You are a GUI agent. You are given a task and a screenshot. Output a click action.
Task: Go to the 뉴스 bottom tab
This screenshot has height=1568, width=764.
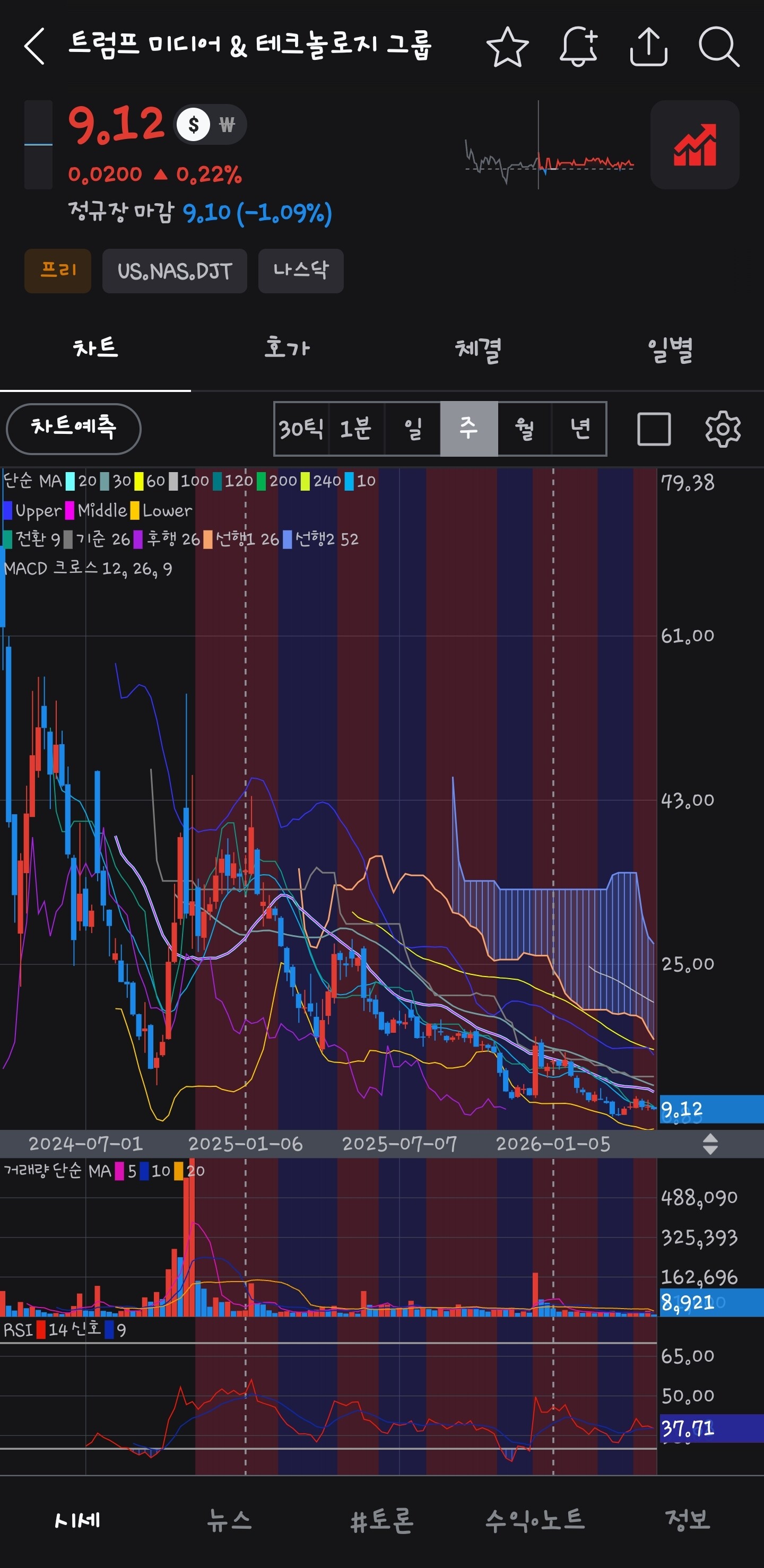(x=229, y=1520)
